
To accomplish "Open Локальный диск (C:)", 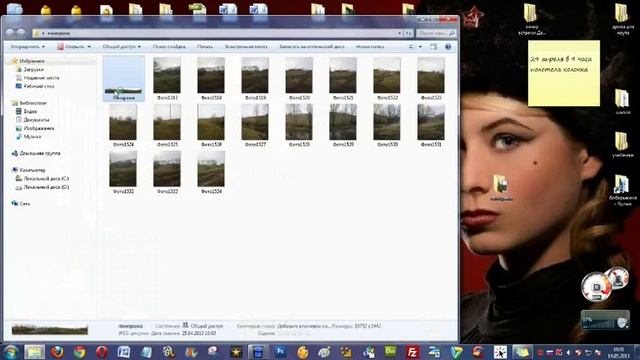I will 42,178.
